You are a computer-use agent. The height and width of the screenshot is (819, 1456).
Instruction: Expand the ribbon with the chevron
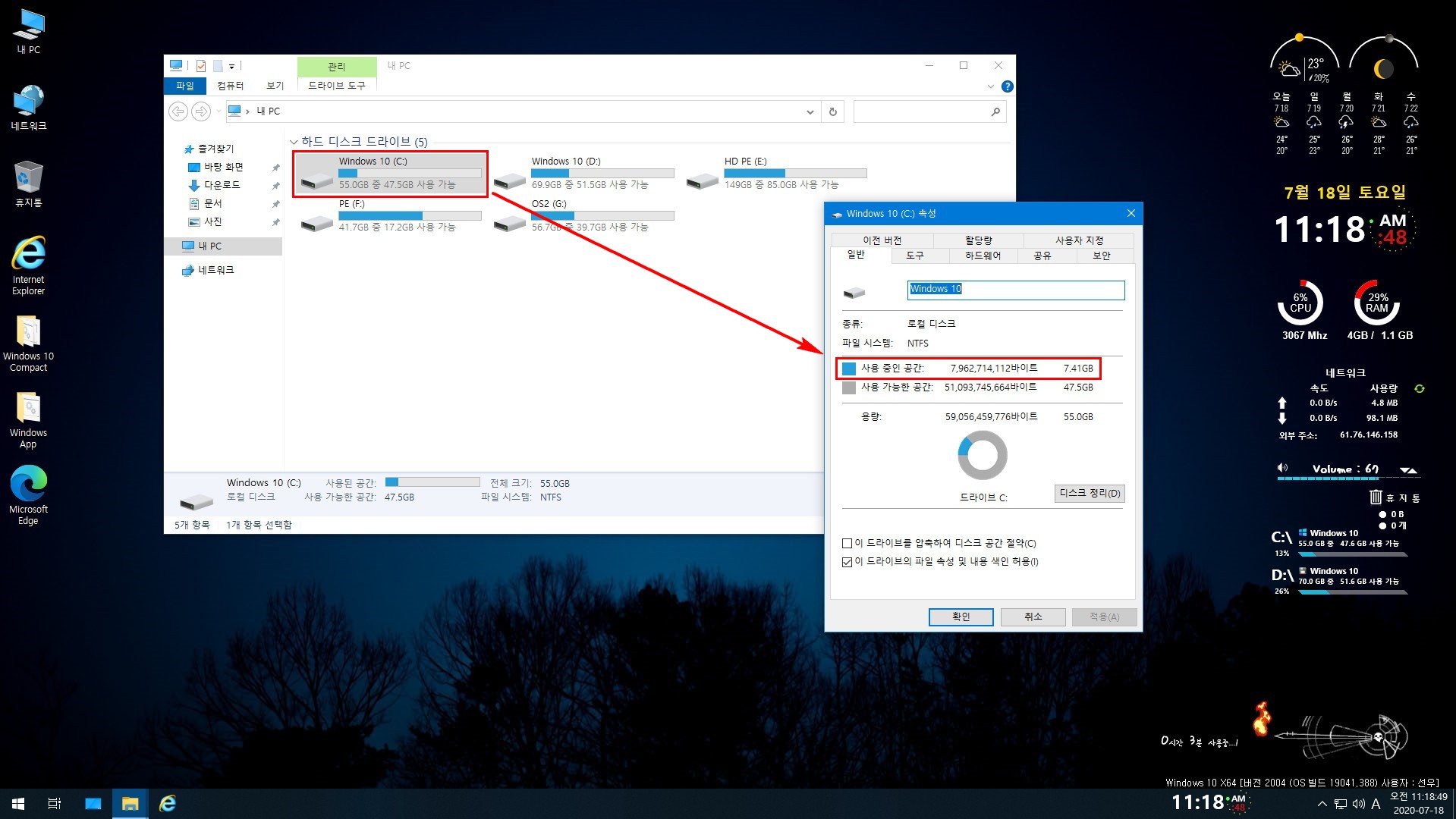coord(990,86)
